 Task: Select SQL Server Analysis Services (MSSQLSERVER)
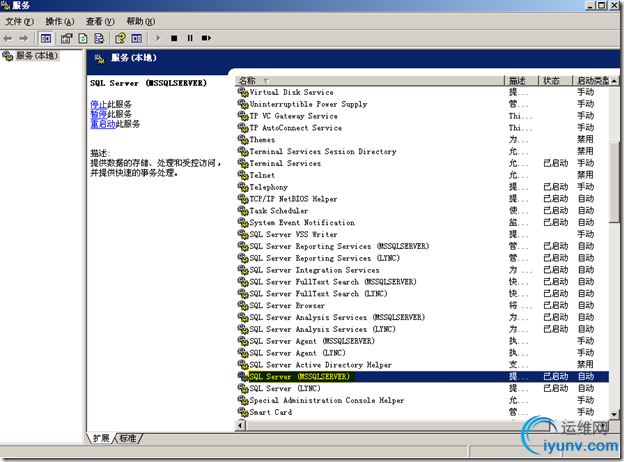click(423, 318)
